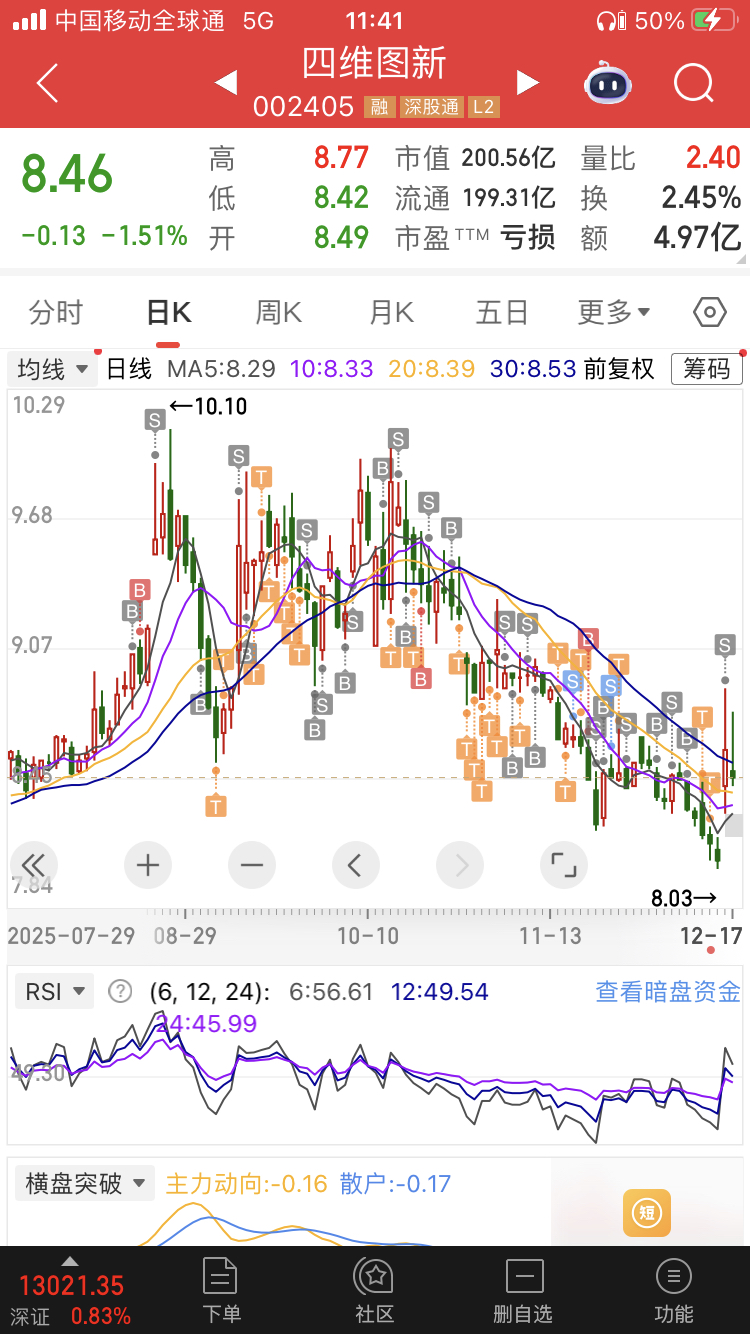Expand the 横盘突破 indicator dropdown
Screen dimensions: 750x1334
coord(85,1184)
